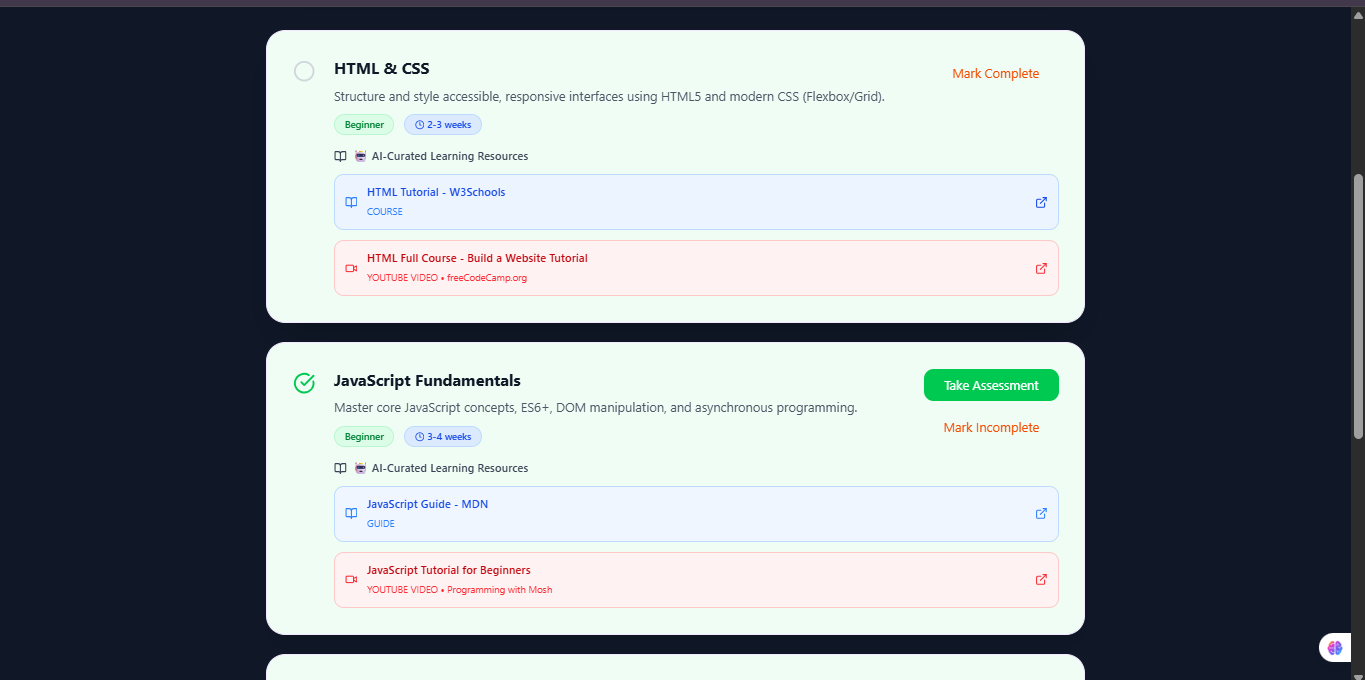This screenshot has height=680, width=1365.
Task: Click the GUIDE label under JavaScript Guide
Action: [x=381, y=524]
